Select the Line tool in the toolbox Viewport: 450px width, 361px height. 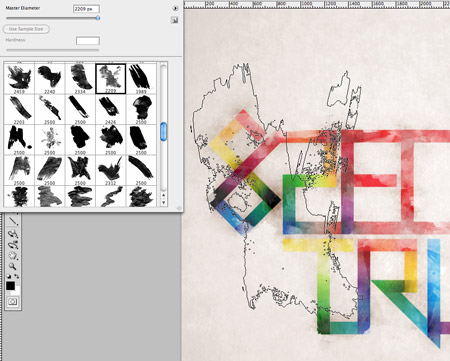click(13, 221)
